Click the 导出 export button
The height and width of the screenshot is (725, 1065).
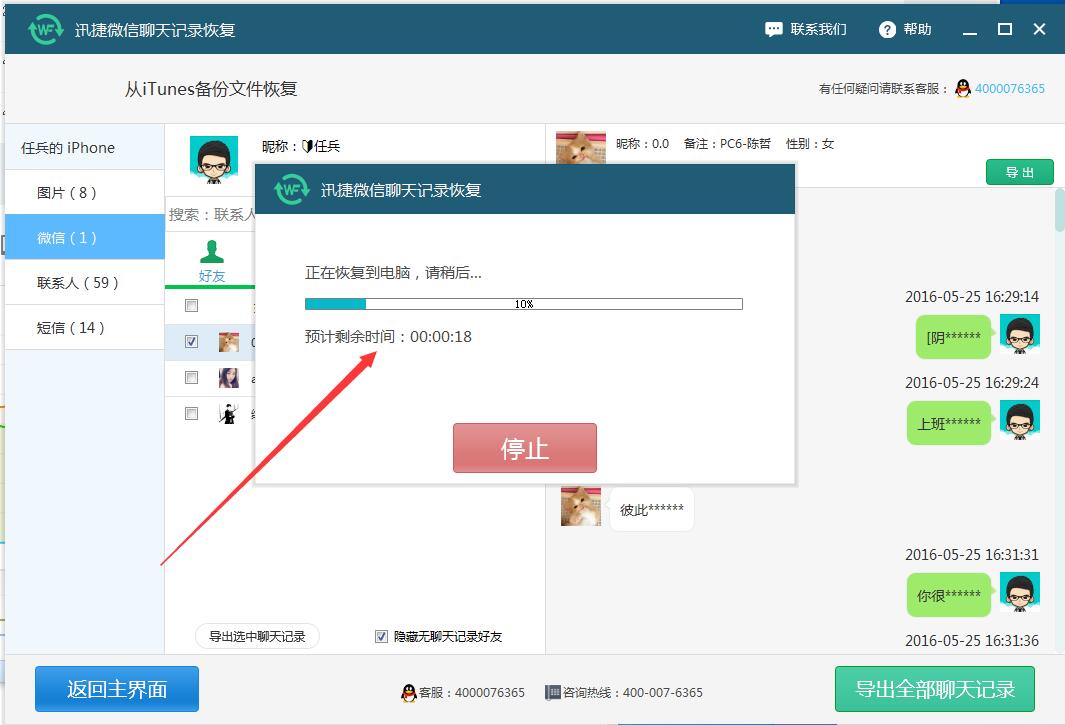(x=1019, y=172)
